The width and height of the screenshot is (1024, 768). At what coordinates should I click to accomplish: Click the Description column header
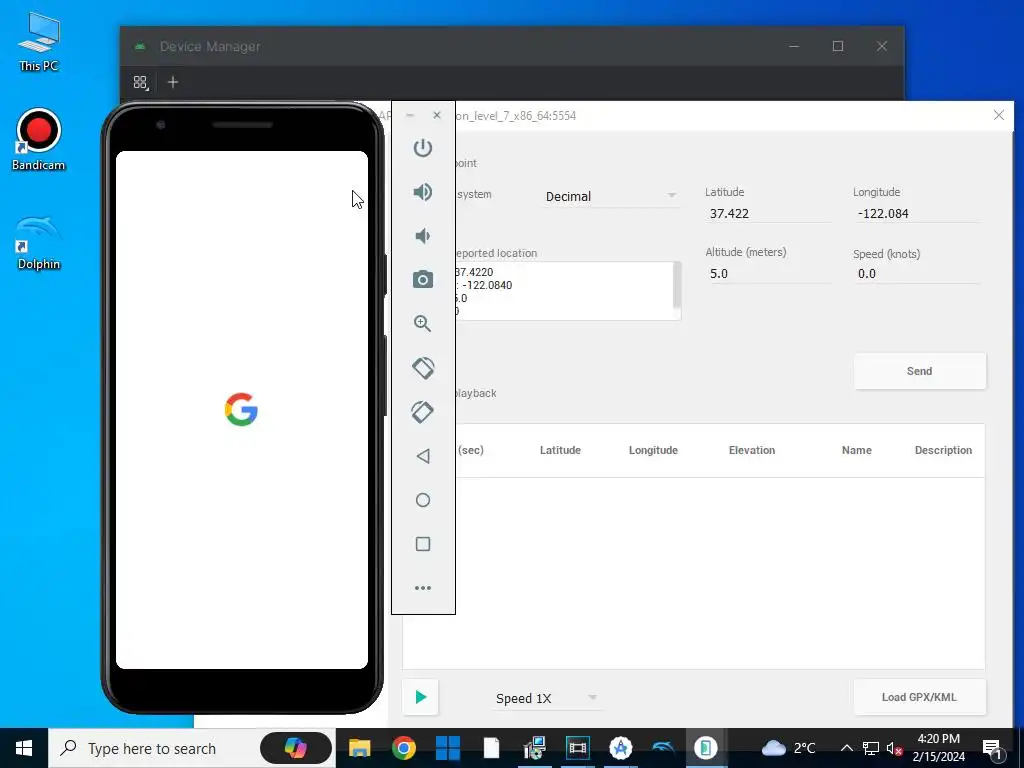click(943, 450)
